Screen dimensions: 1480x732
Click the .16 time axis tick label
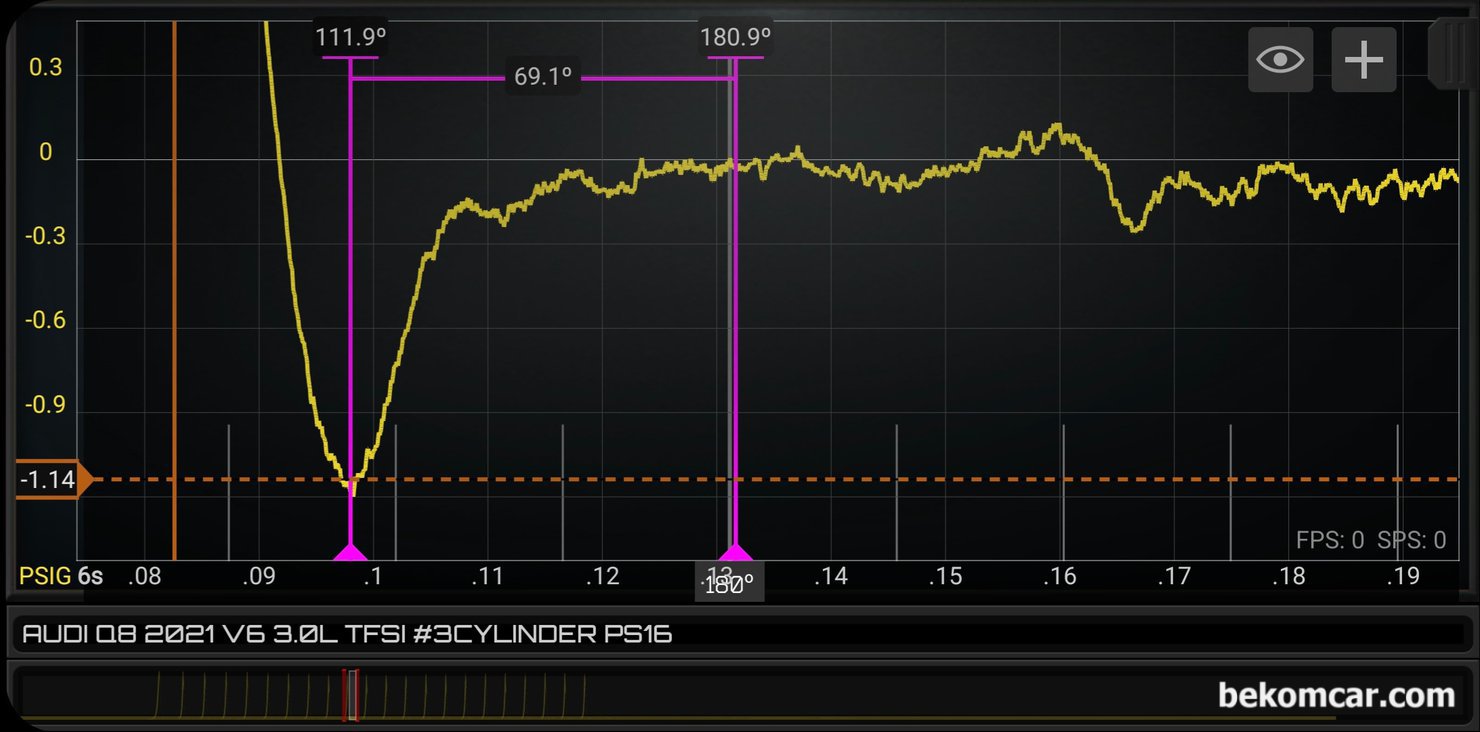coord(1059,576)
